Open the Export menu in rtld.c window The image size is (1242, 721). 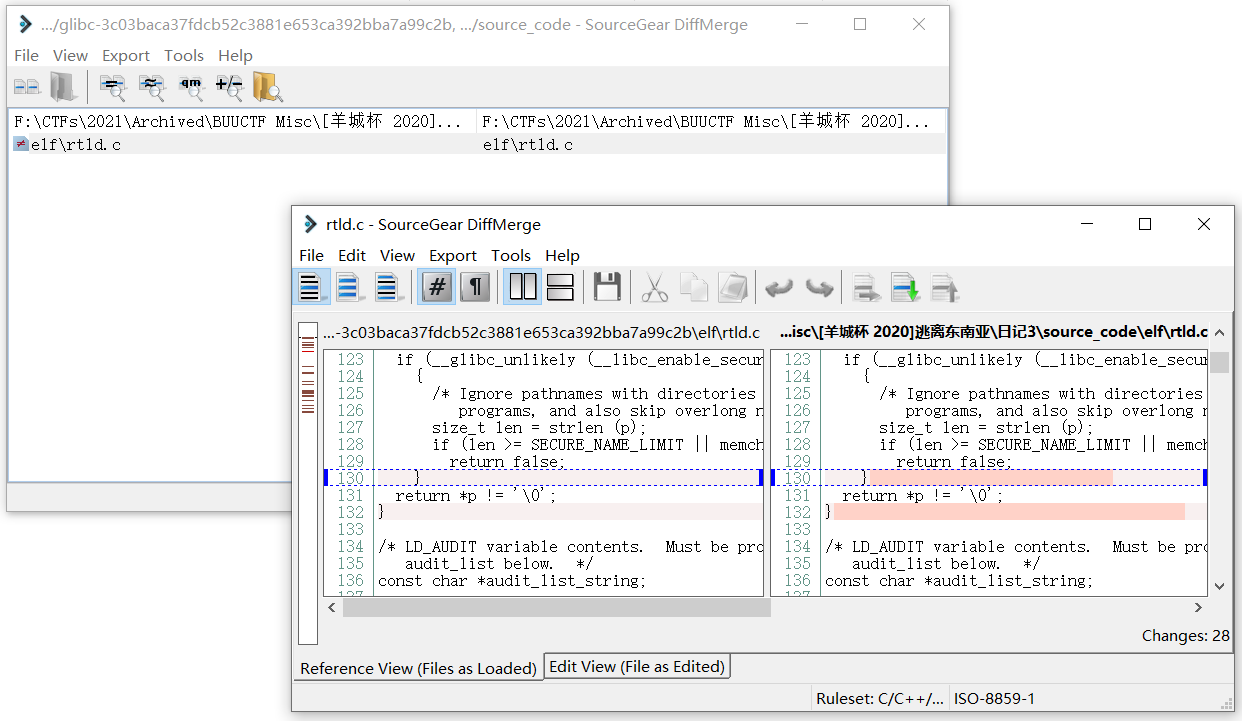453,256
